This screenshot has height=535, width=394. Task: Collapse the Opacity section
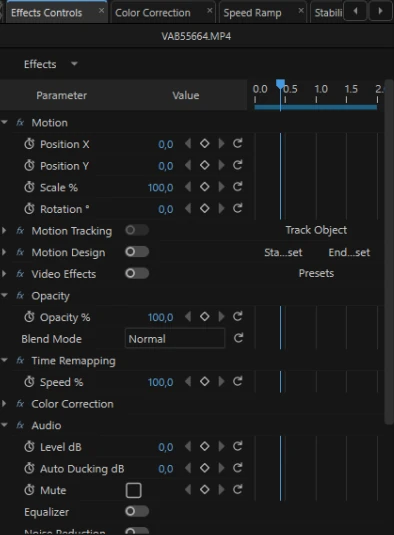click(x=4, y=295)
